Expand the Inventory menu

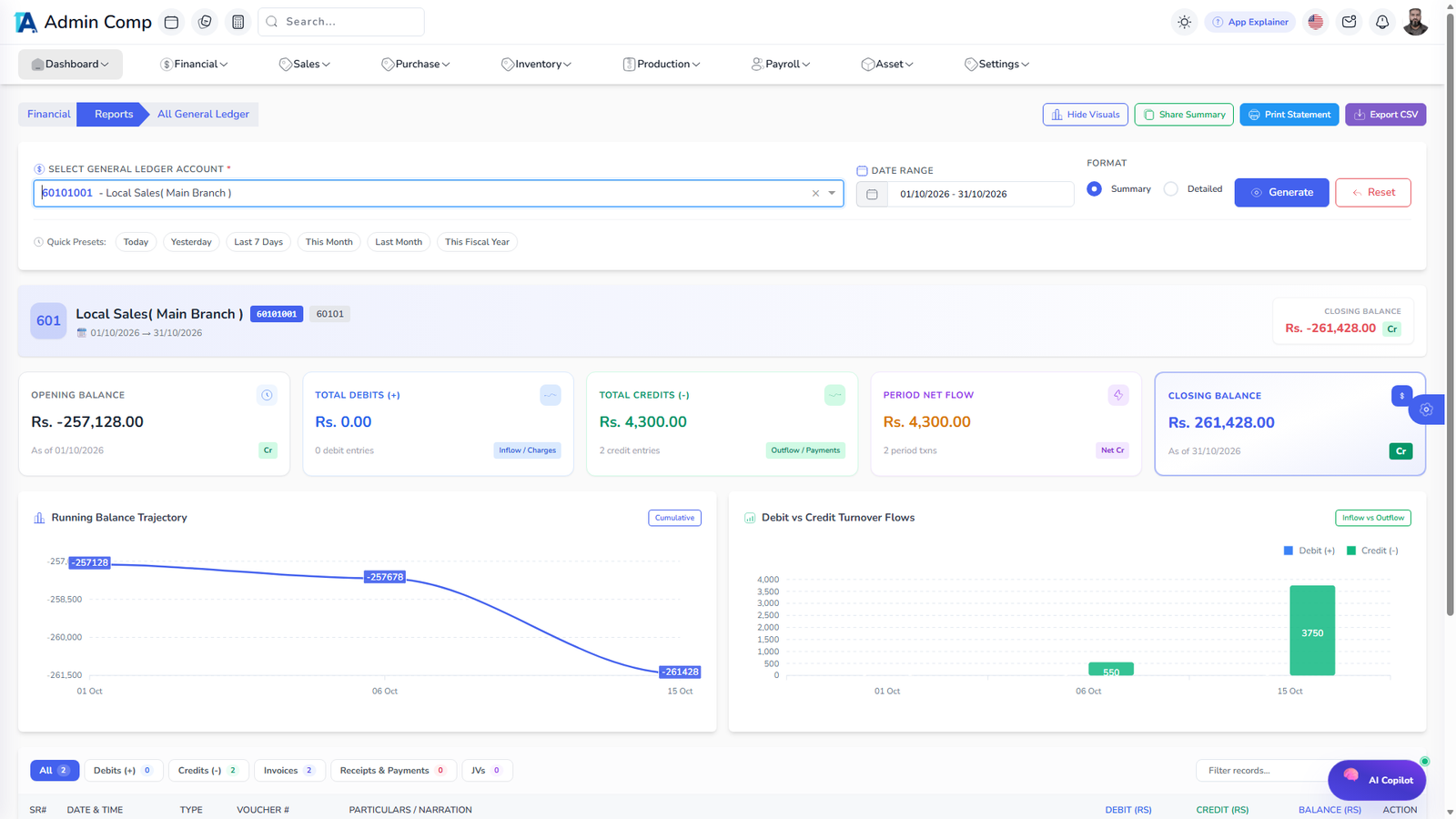tap(536, 64)
